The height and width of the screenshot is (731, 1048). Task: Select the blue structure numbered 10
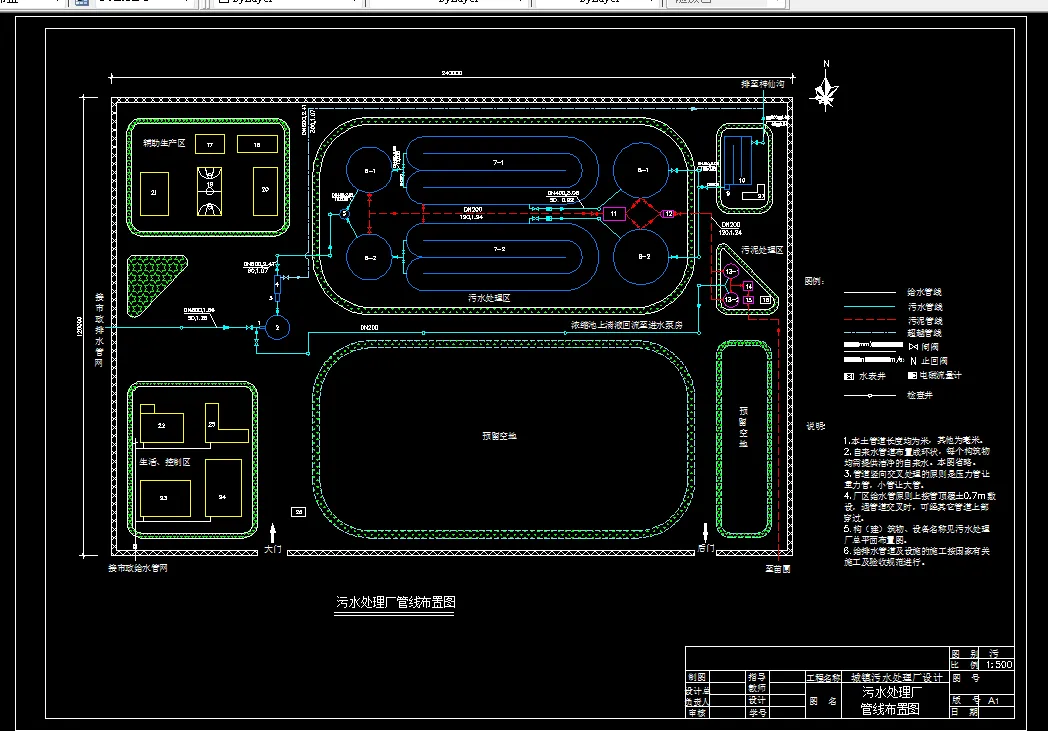tap(738, 159)
